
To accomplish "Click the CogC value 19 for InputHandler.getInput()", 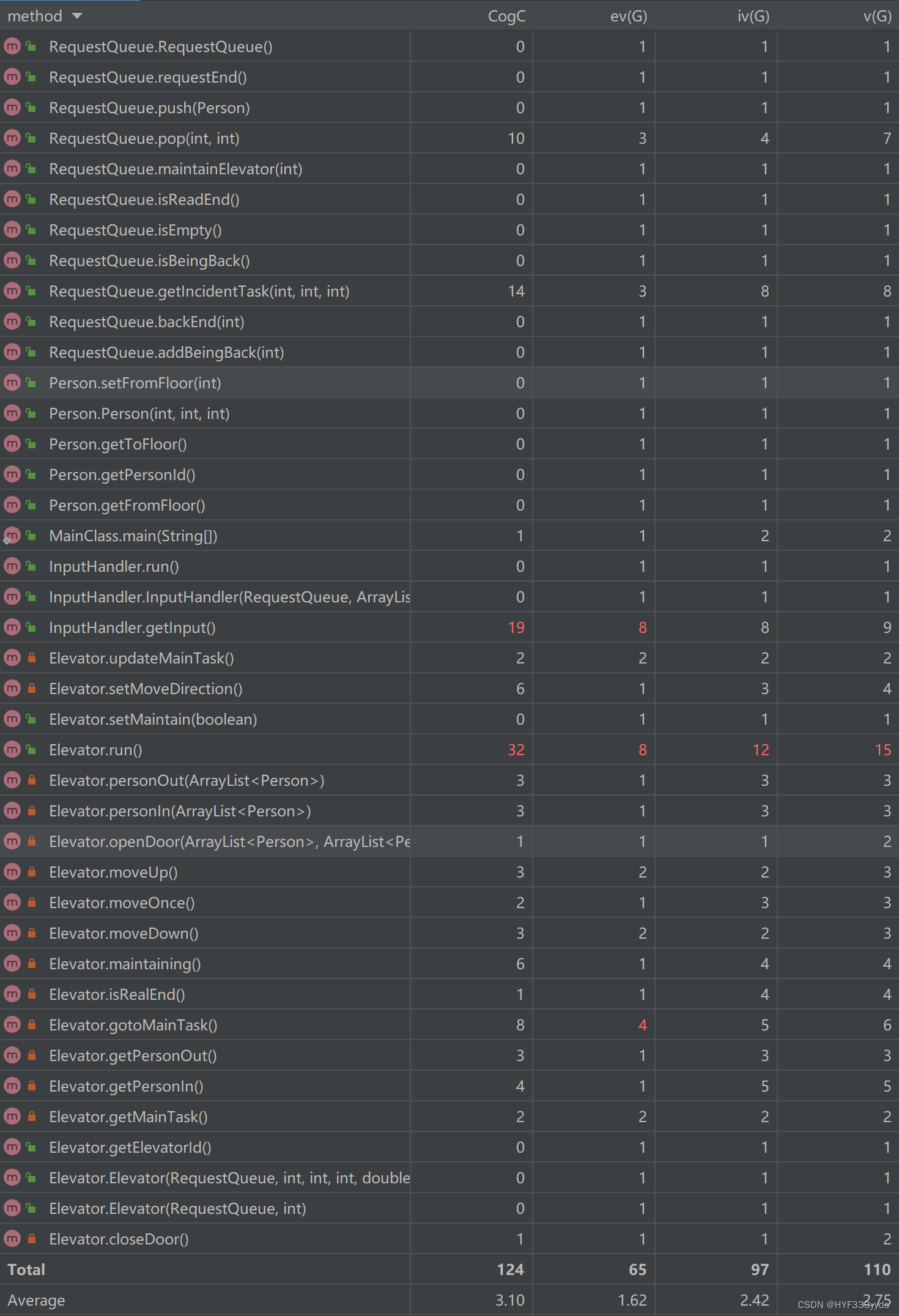I will click(x=516, y=627).
